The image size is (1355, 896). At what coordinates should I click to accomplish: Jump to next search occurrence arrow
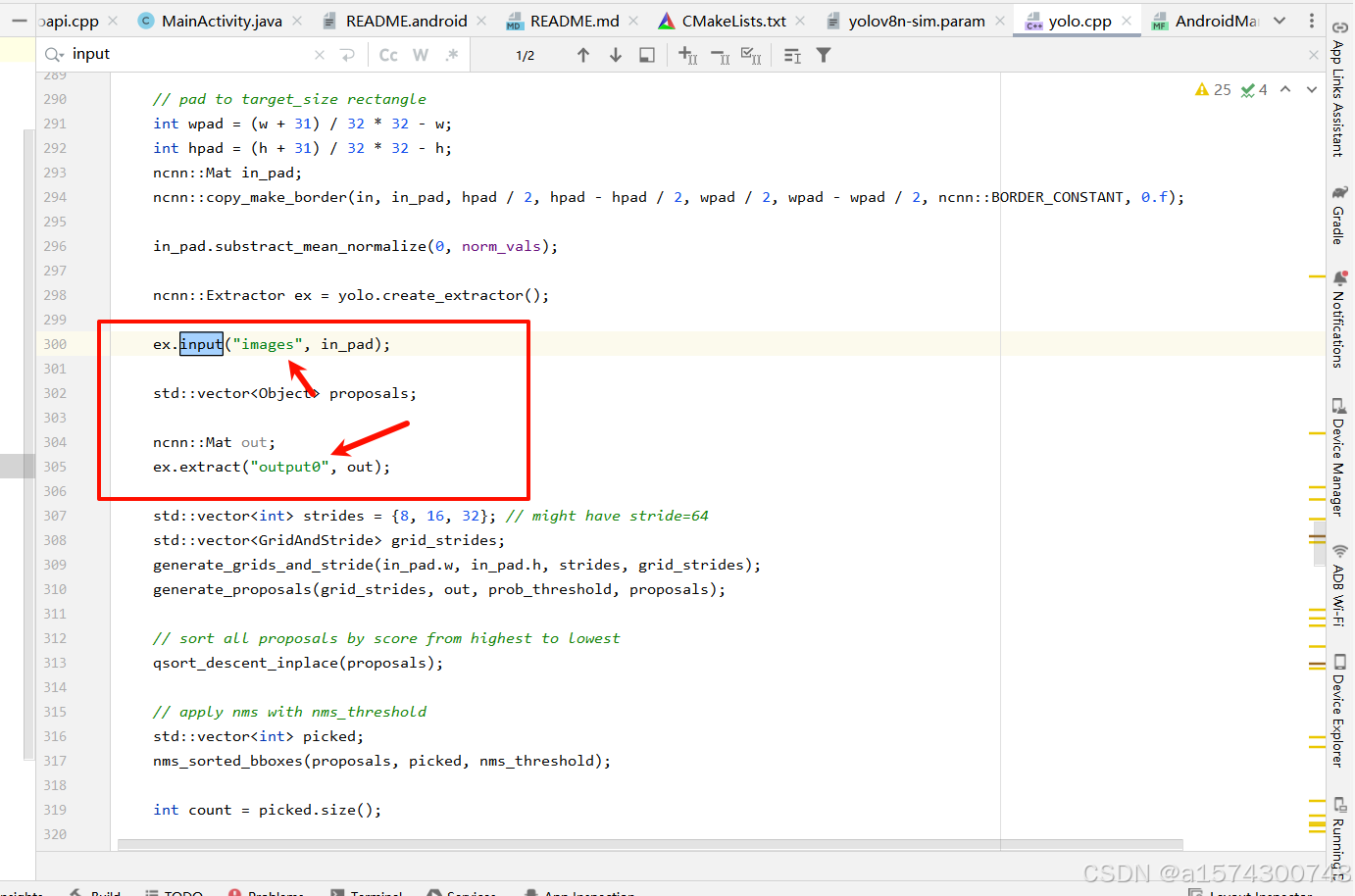click(615, 55)
